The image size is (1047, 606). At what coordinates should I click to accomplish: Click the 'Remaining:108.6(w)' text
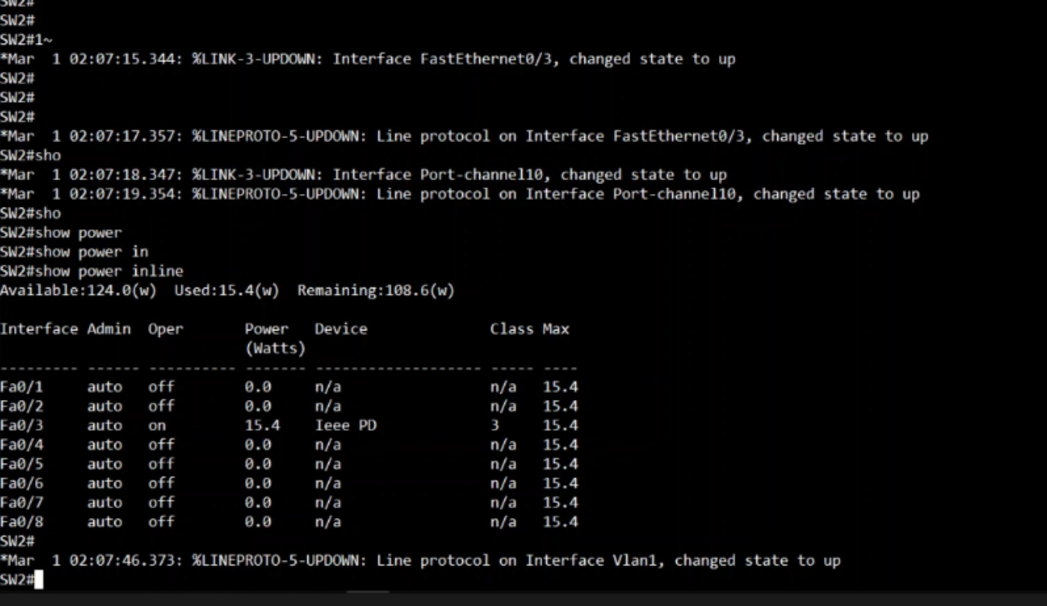coord(376,290)
